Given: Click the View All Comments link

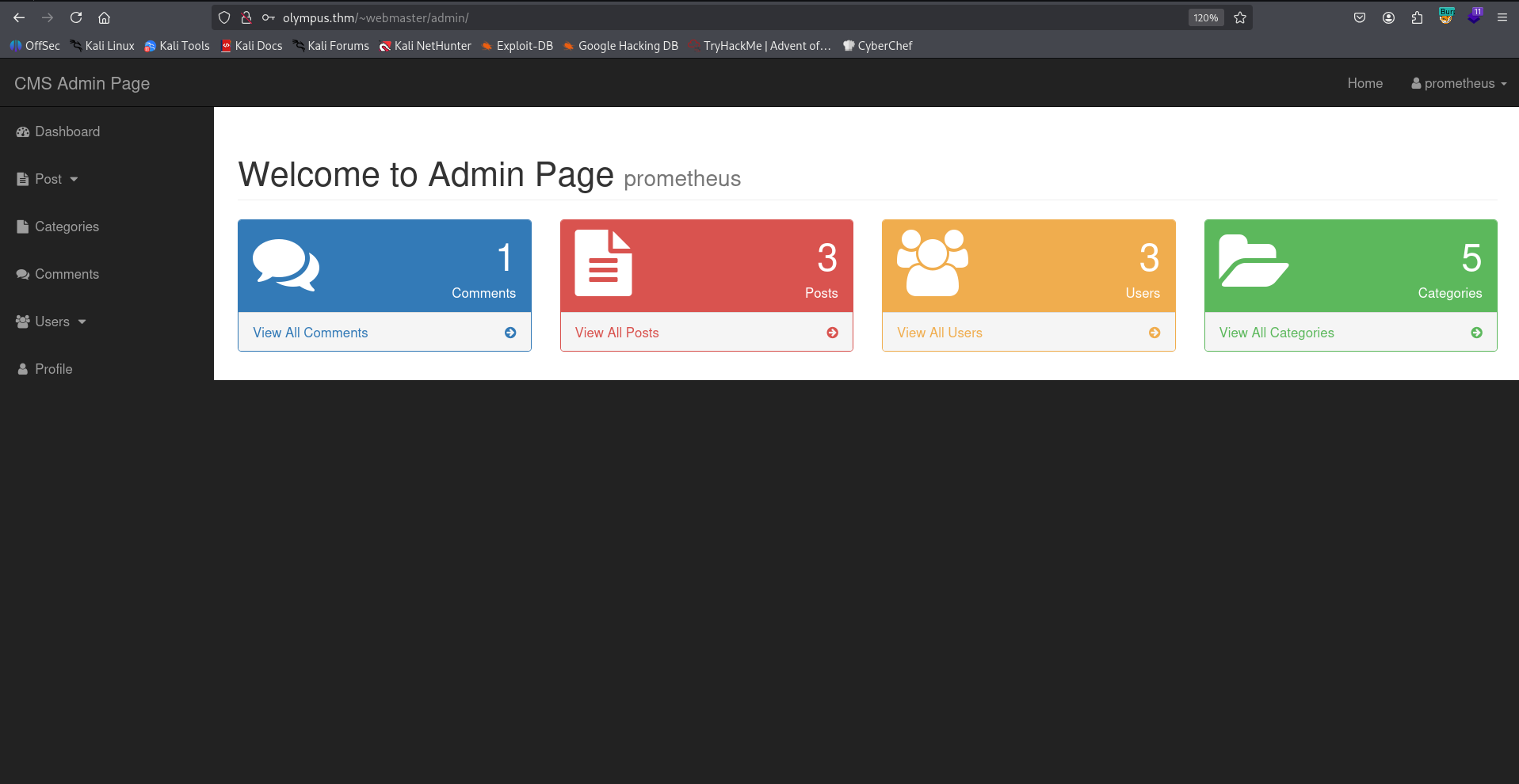Looking at the screenshot, I should tap(310, 333).
